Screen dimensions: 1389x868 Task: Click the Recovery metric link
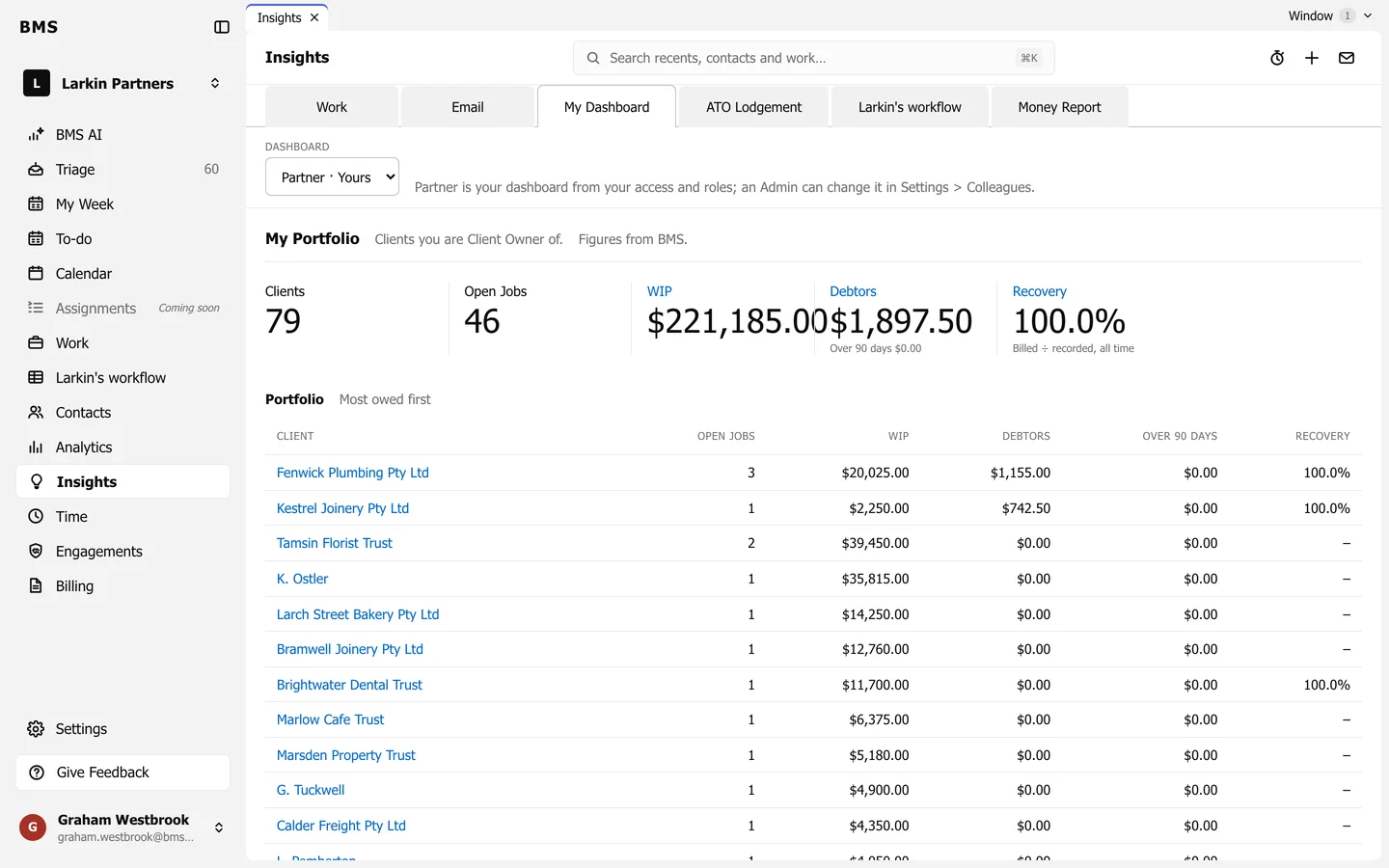click(x=1039, y=291)
